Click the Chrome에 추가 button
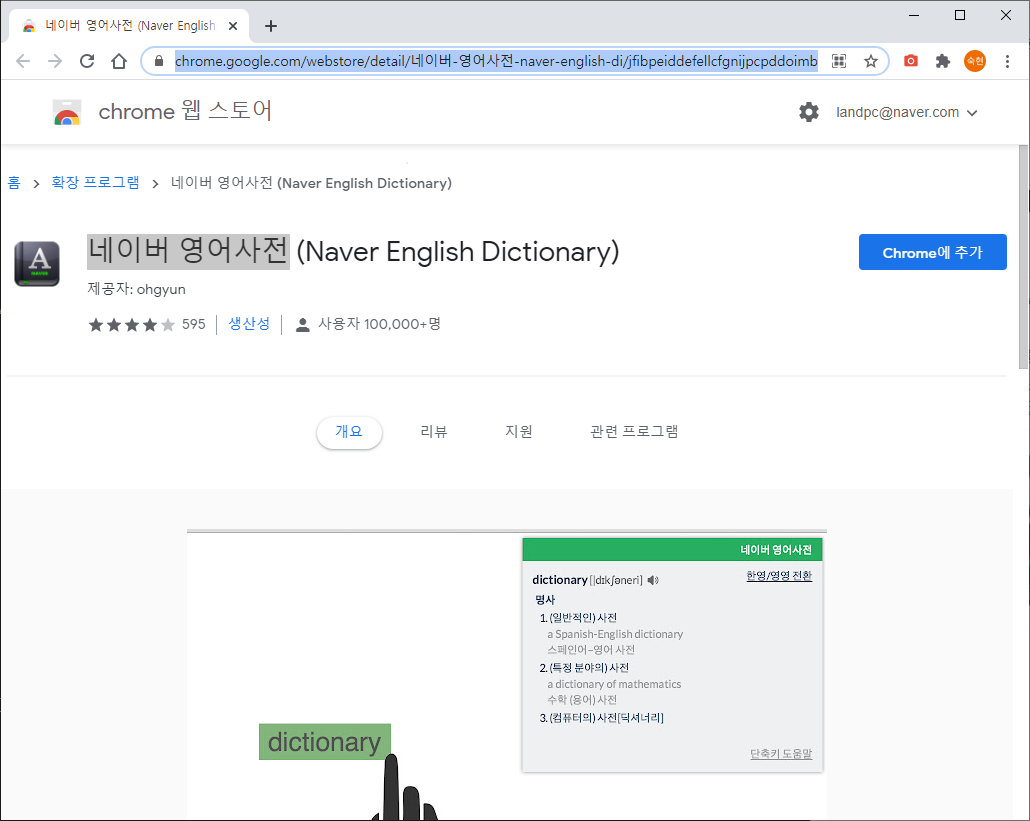The height and width of the screenshot is (821, 1030). tap(932, 252)
